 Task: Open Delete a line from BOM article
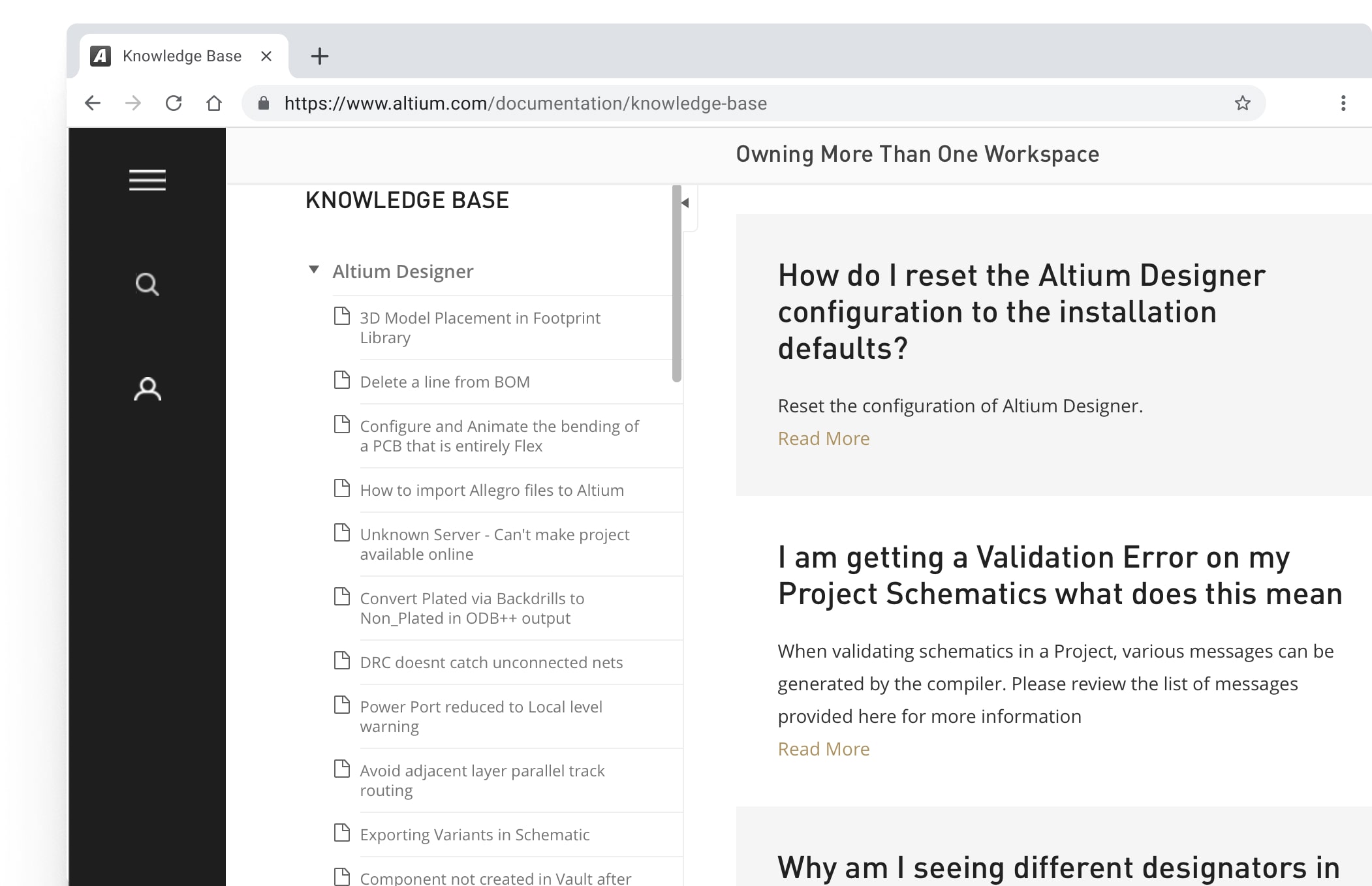[444, 382]
